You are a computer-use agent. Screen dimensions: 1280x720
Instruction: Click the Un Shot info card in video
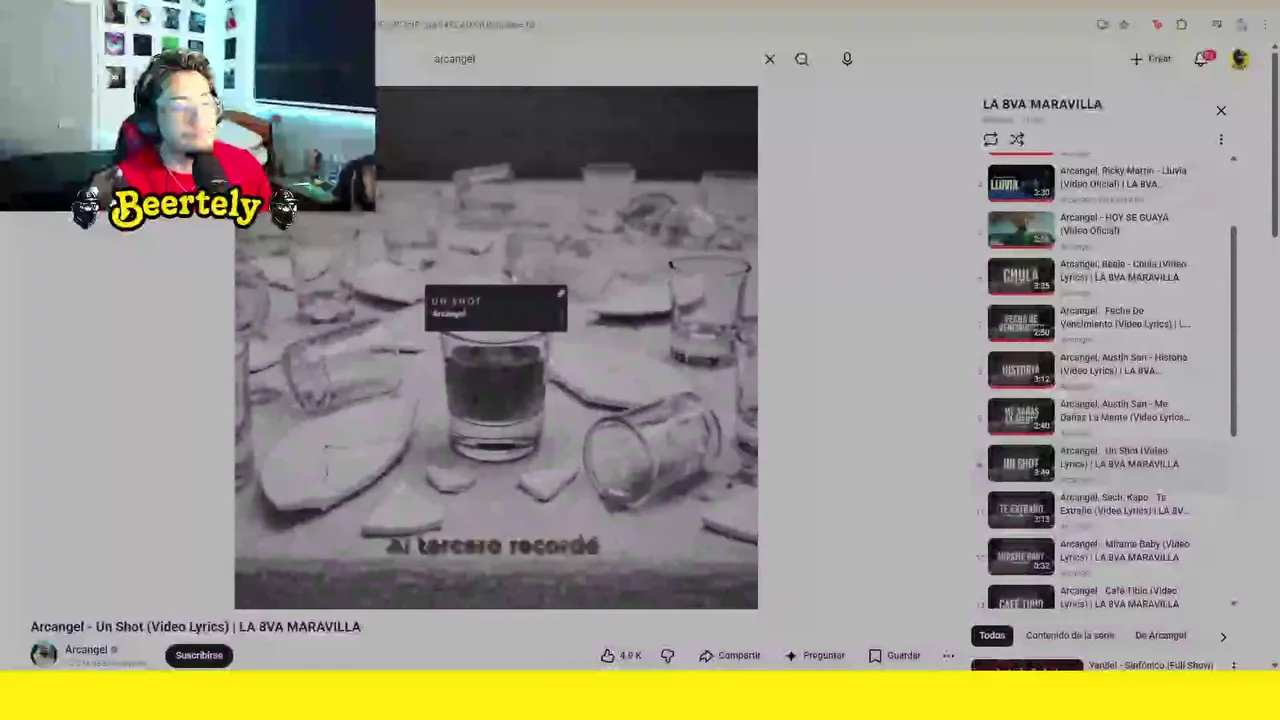496,308
